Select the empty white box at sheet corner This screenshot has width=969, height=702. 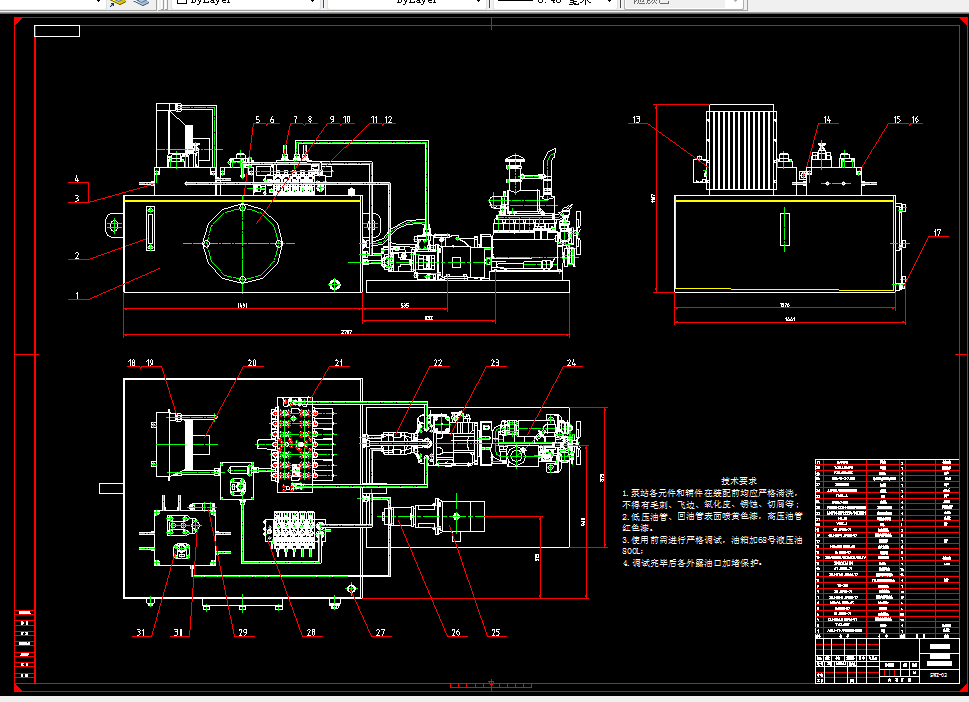pos(57,31)
